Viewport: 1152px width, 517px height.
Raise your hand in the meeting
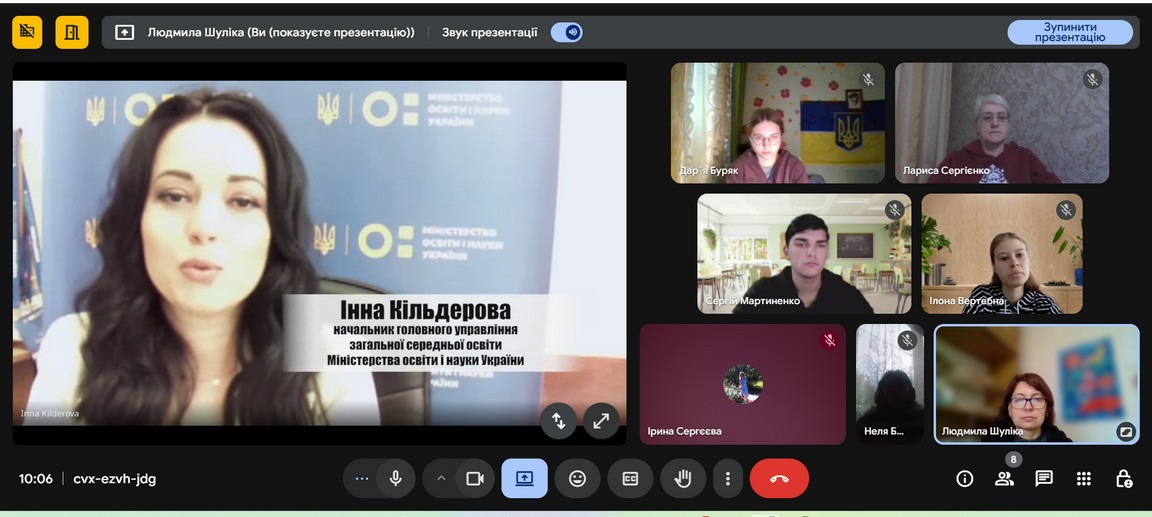coord(683,479)
